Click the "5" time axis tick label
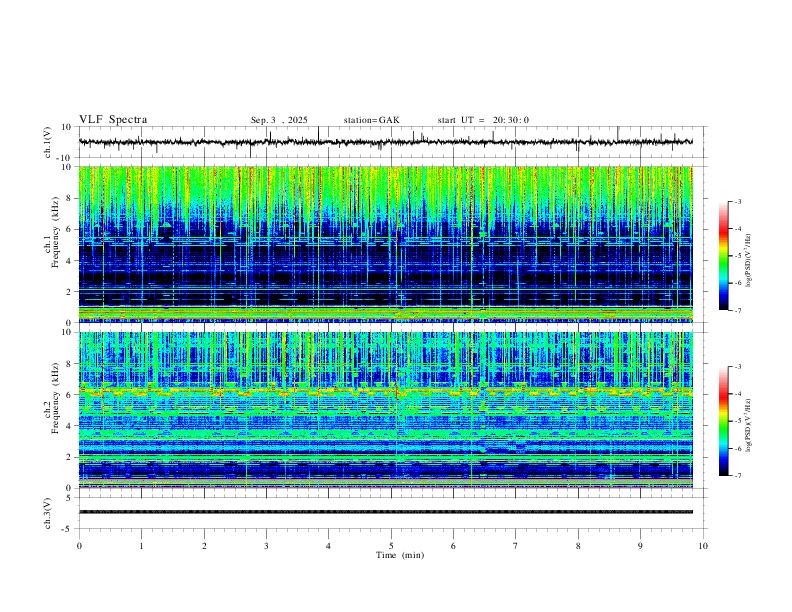This screenshot has width=792, height=612. point(391,546)
